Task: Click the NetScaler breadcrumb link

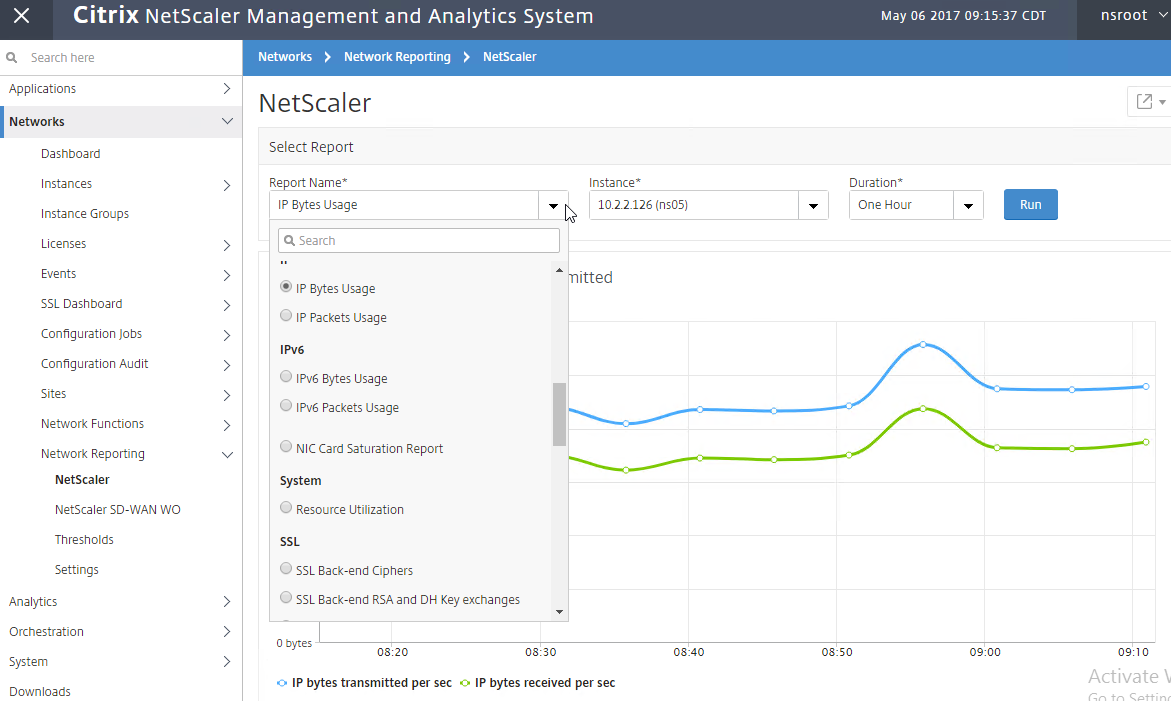Action: (x=509, y=57)
